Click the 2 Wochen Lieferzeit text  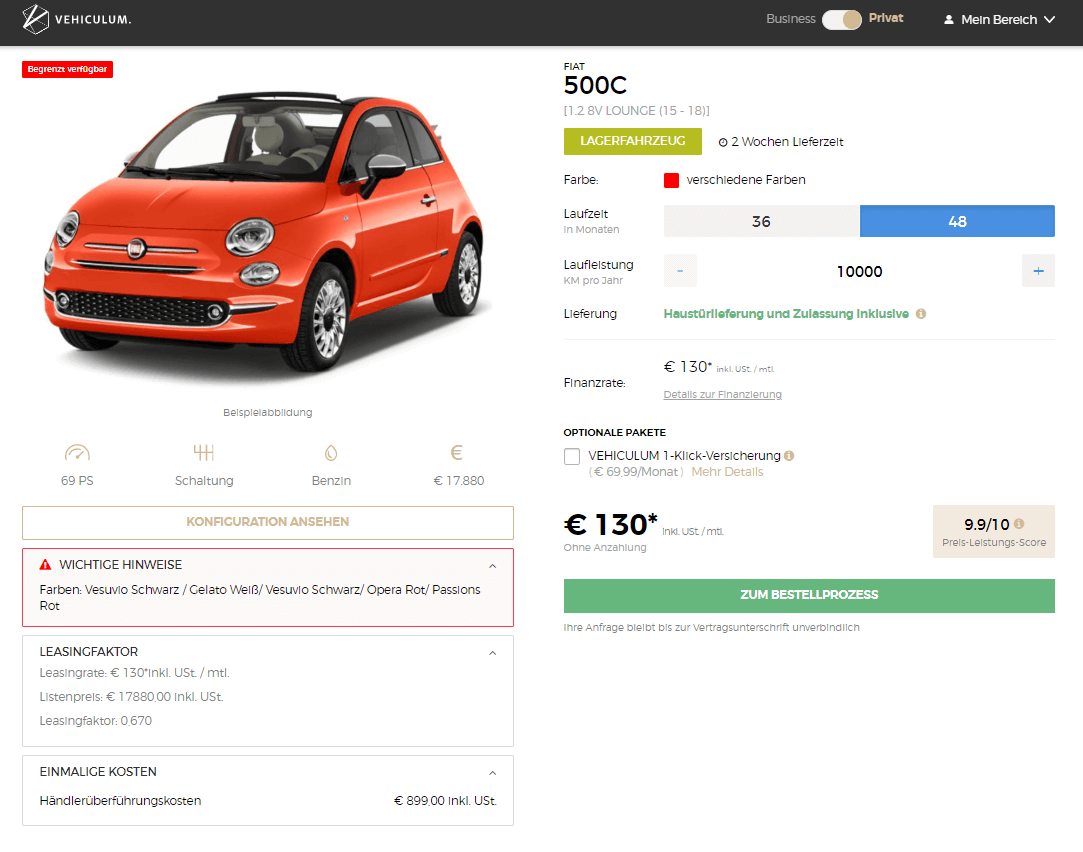787,142
